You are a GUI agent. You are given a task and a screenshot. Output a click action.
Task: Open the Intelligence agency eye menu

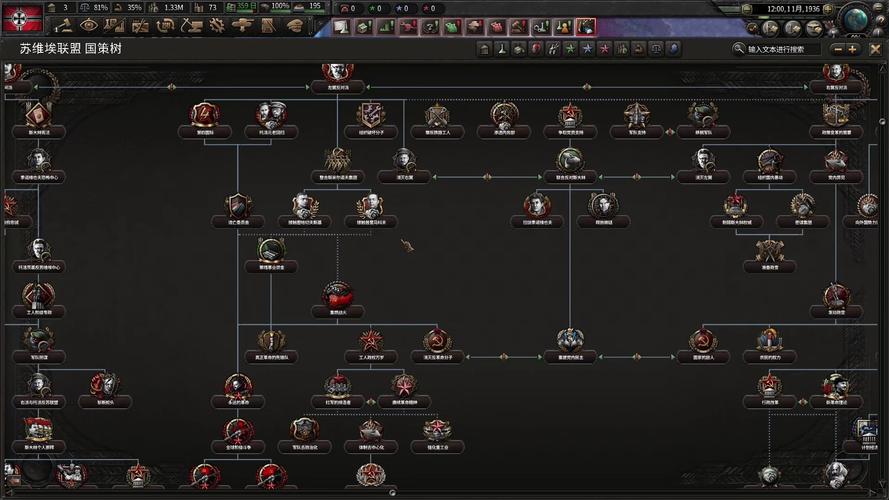coord(89,26)
